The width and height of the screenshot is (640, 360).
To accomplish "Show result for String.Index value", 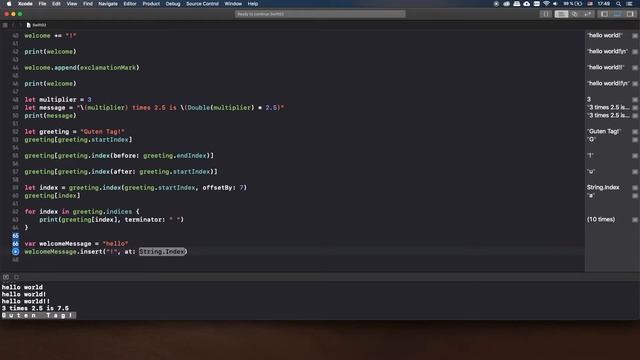I will point(635,188).
